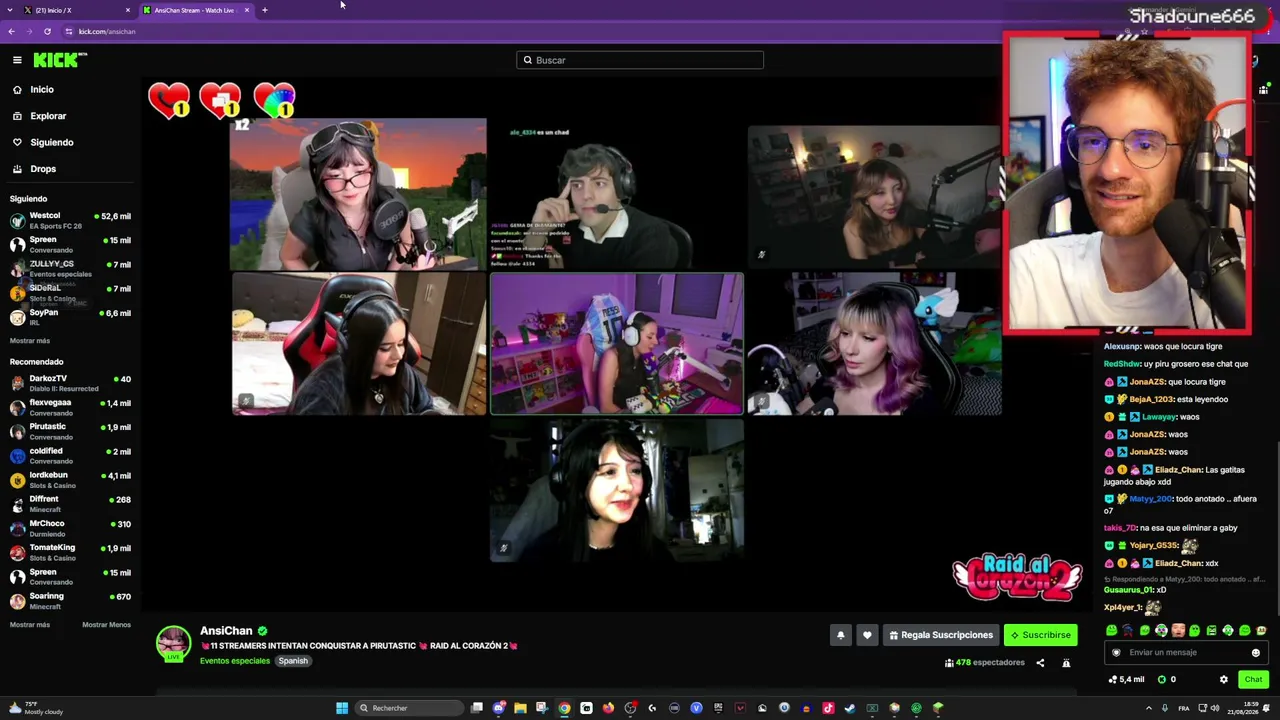The height and width of the screenshot is (720, 1280).
Task: Open Drops in the sidebar
Action: (33, 169)
